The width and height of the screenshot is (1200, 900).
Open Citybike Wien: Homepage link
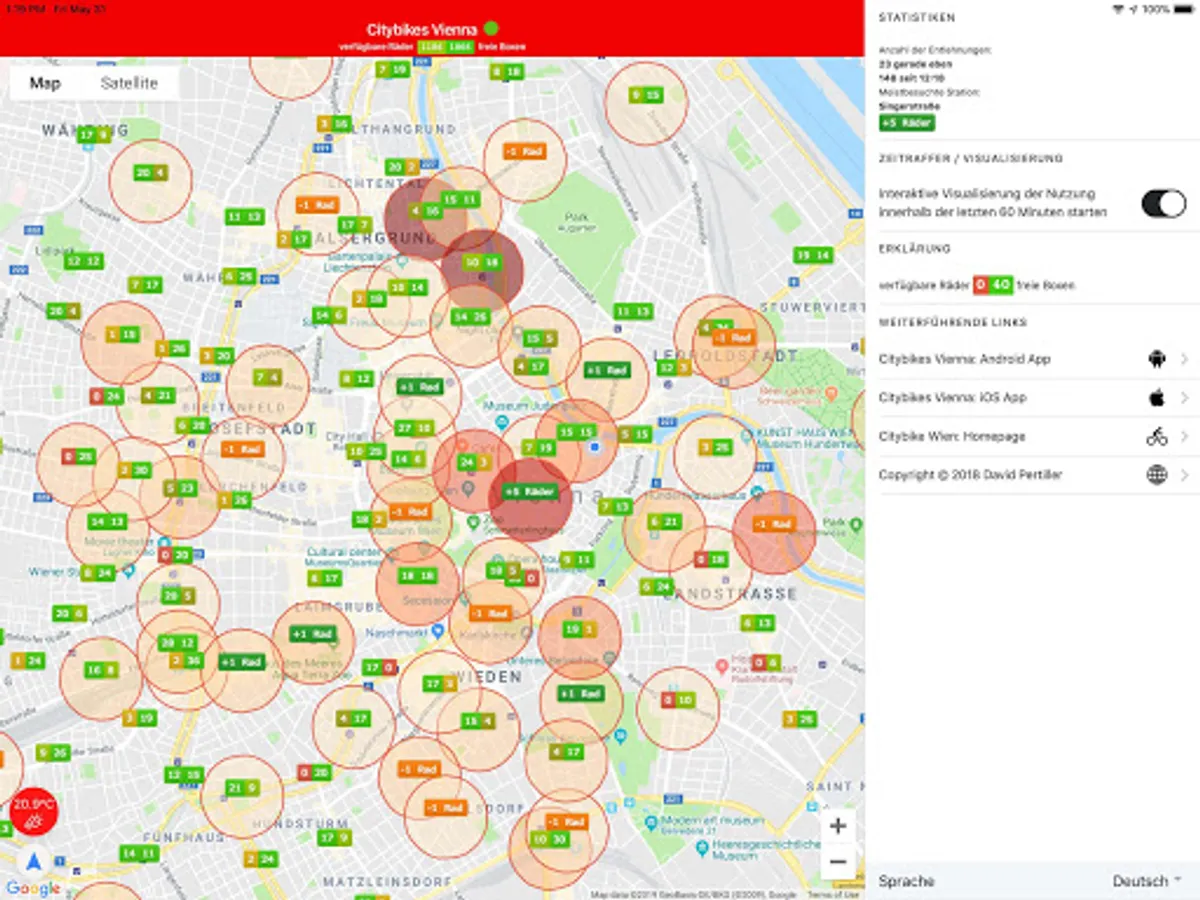point(1033,436)
